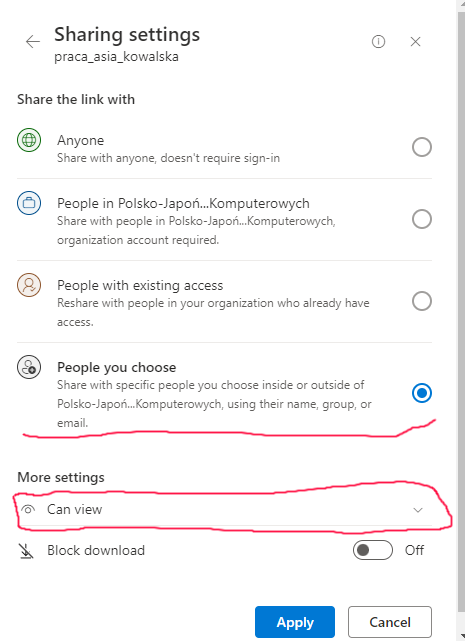Click the Block download icon
Viewport: 465px width, 641px height.
coord(26,551)
